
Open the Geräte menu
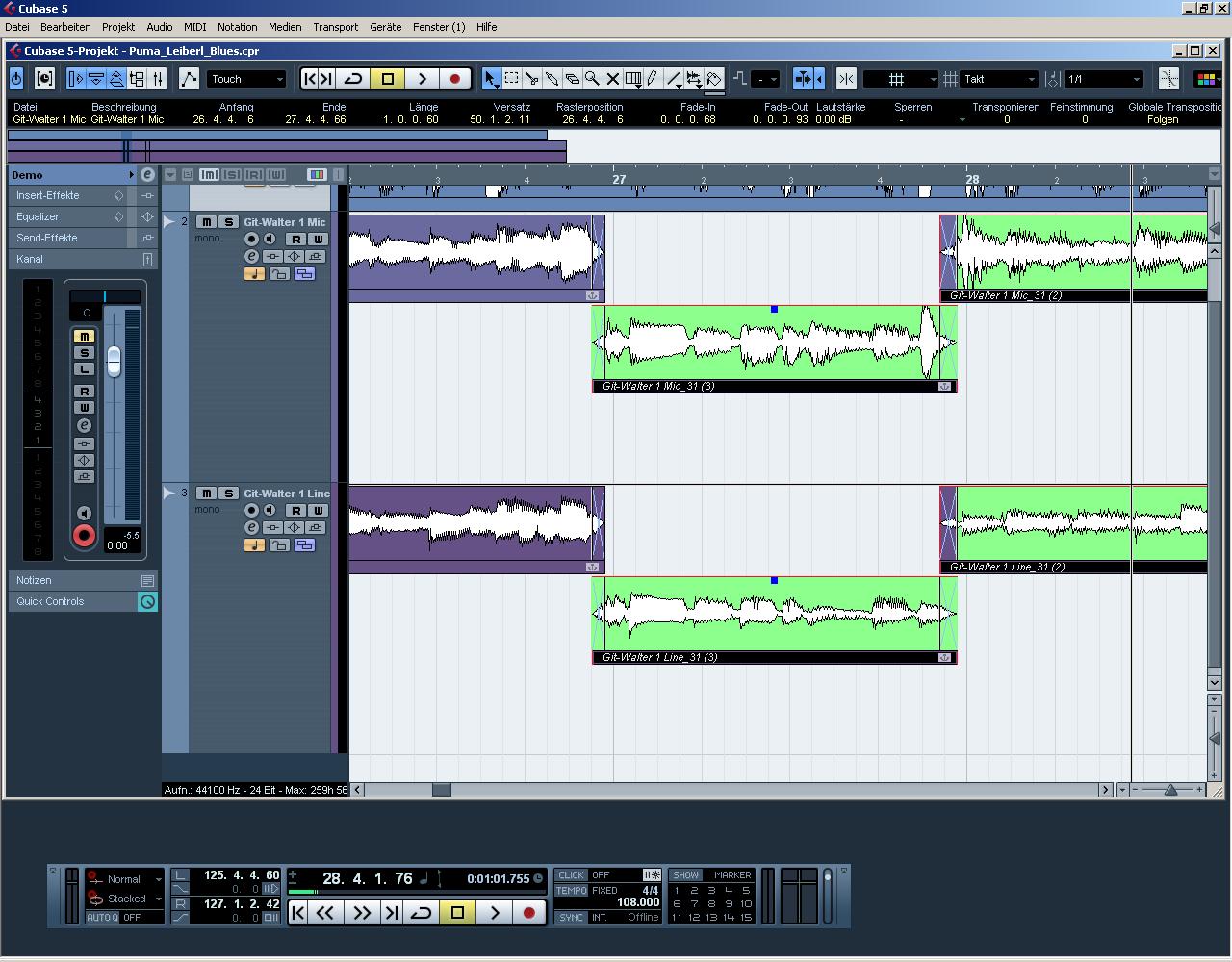(x=385, y=27)
